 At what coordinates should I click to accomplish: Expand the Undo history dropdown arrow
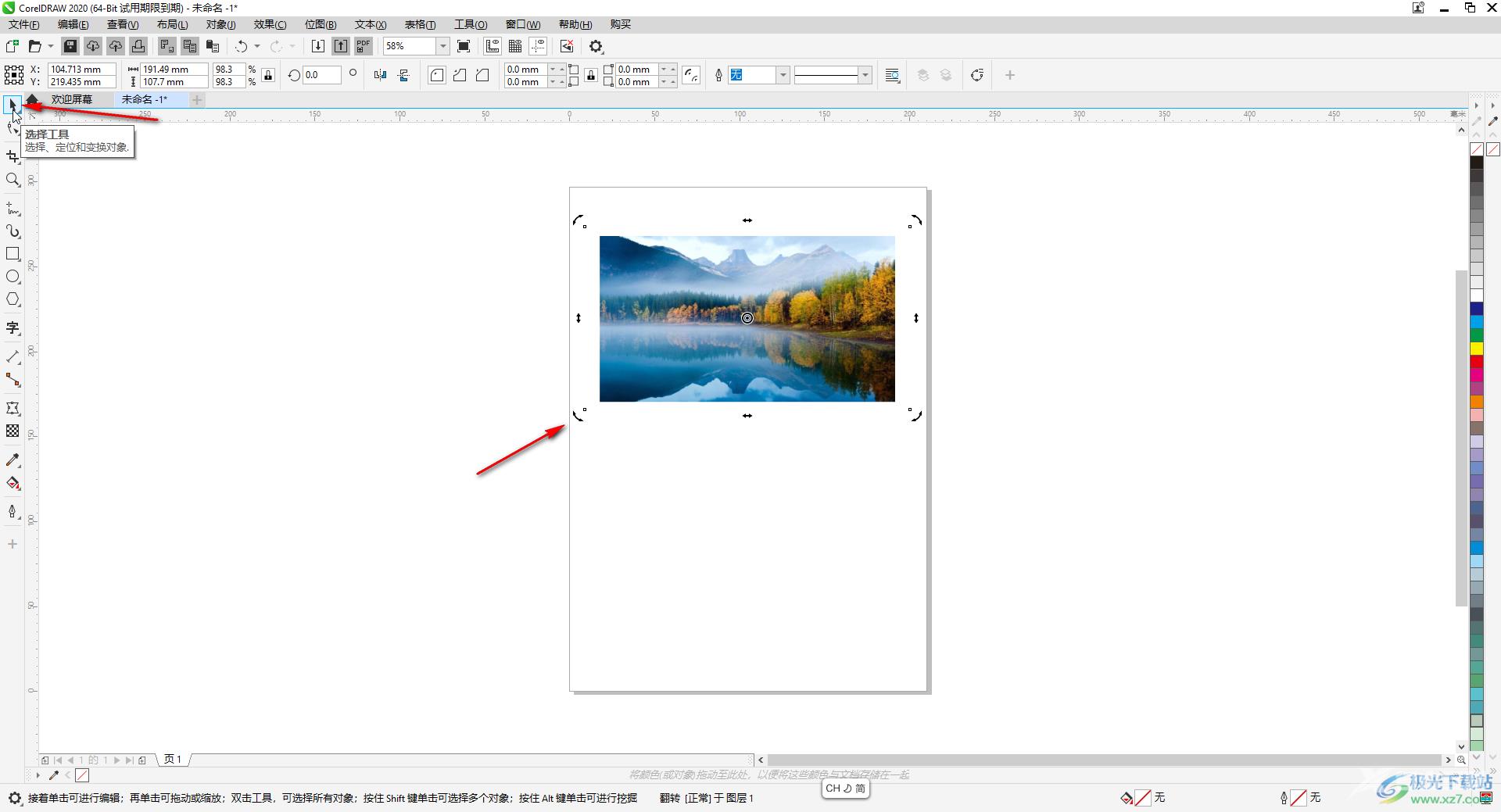tap(257, 46)
